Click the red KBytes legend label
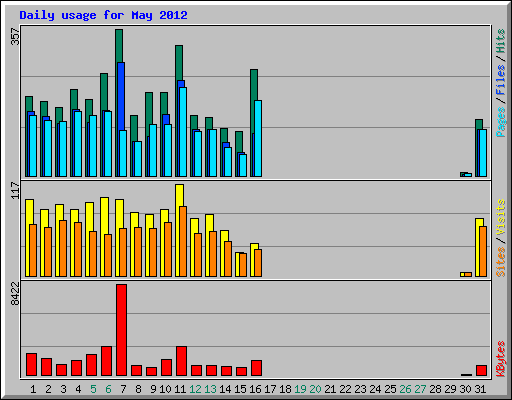Image resolution: width=512 pixels, height=400 pixels. [x=501, y=359]
